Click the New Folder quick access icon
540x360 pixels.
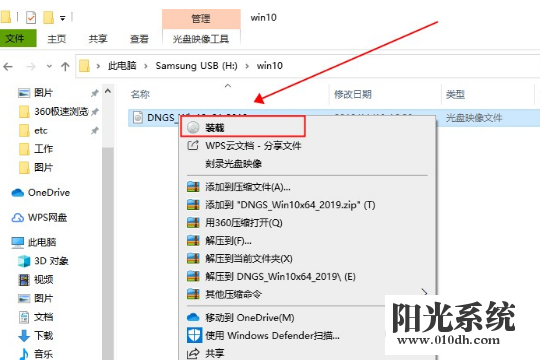click(x=48, y=17)
